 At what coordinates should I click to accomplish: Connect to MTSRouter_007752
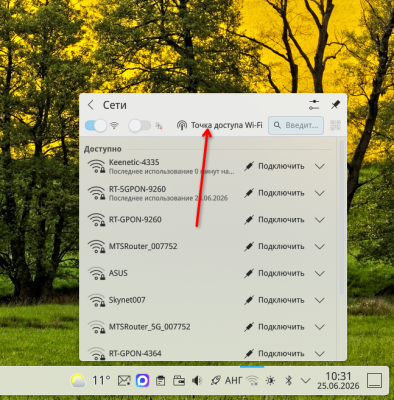274,246
